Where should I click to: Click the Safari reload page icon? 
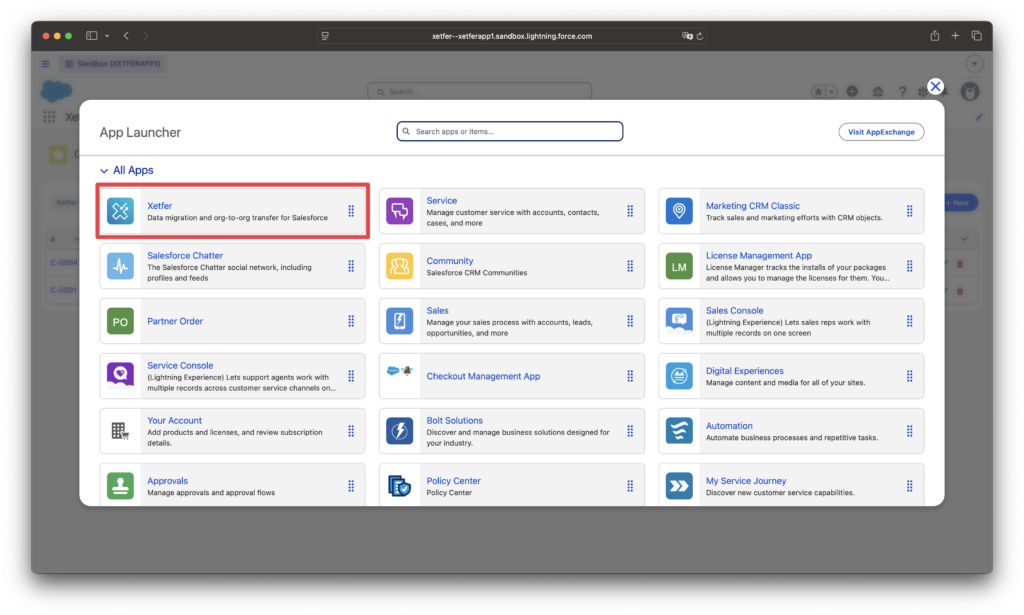pyautogui.click(x=700, y=36)
